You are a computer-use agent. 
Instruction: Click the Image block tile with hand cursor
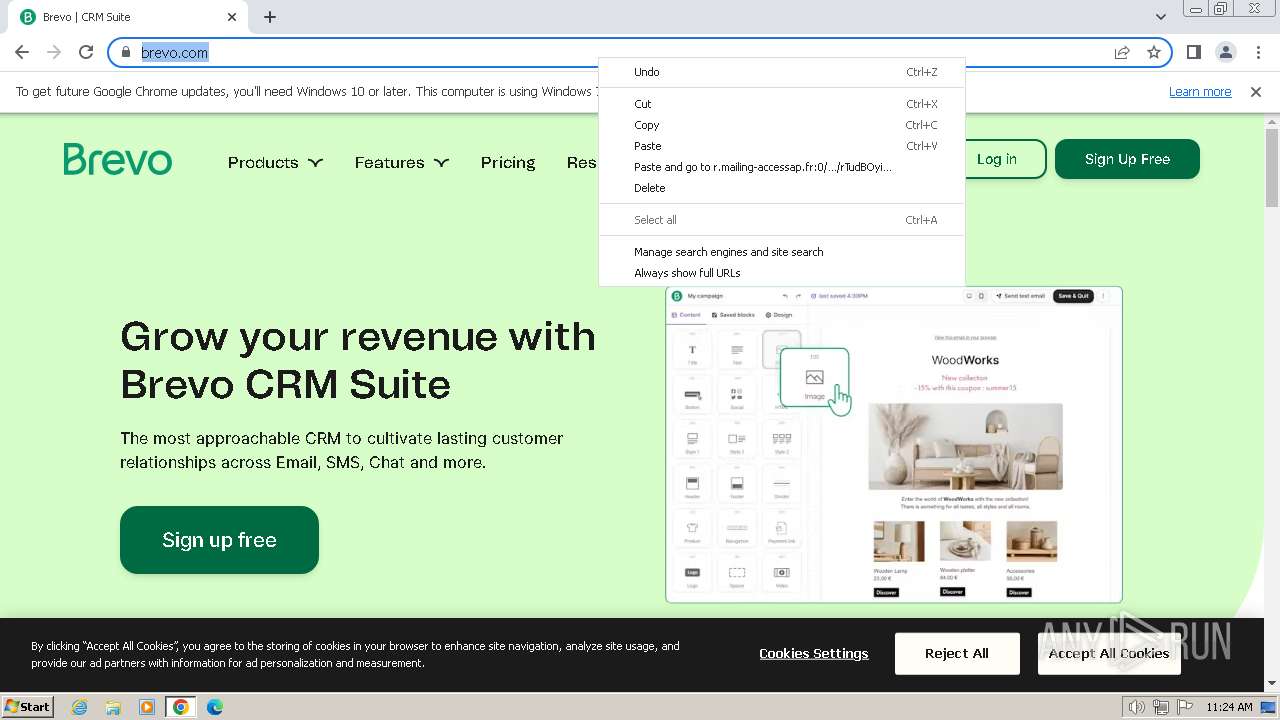click(x=815, y=376)
